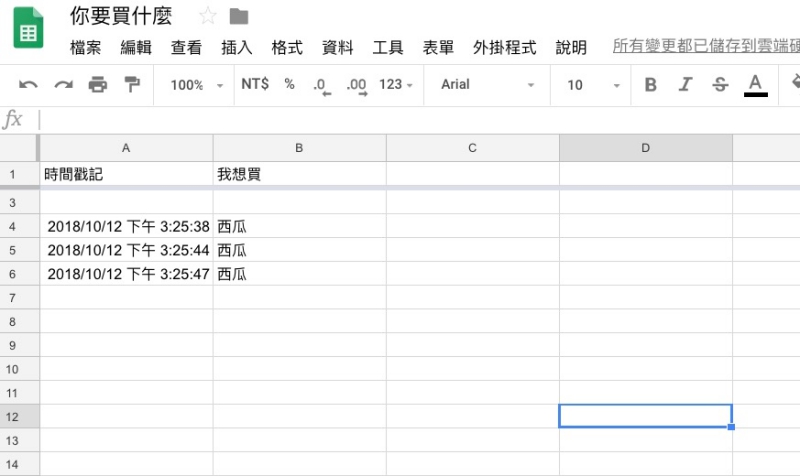Viewport: 800px width, 476px height.
Task: Click the formula bar input field
Action: click(x=400, y=120)
